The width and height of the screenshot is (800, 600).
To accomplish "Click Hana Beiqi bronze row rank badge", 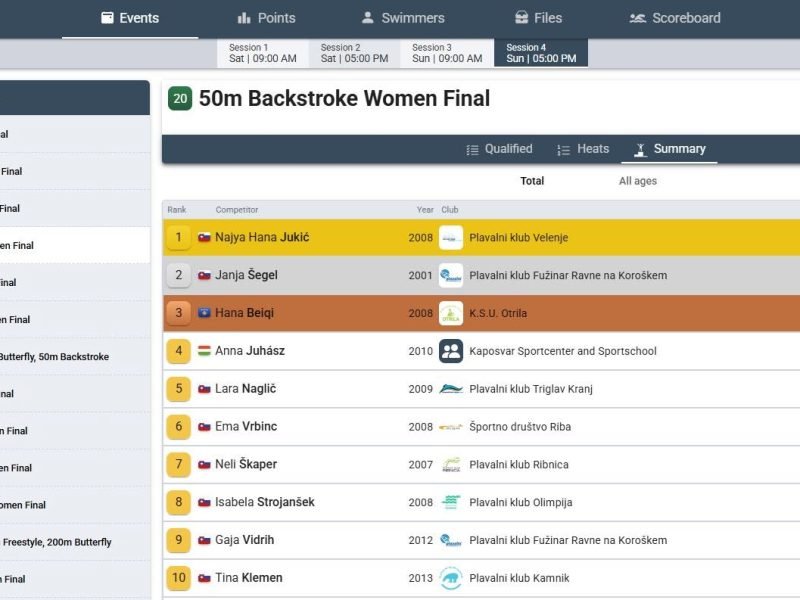I will coord(179,313).
